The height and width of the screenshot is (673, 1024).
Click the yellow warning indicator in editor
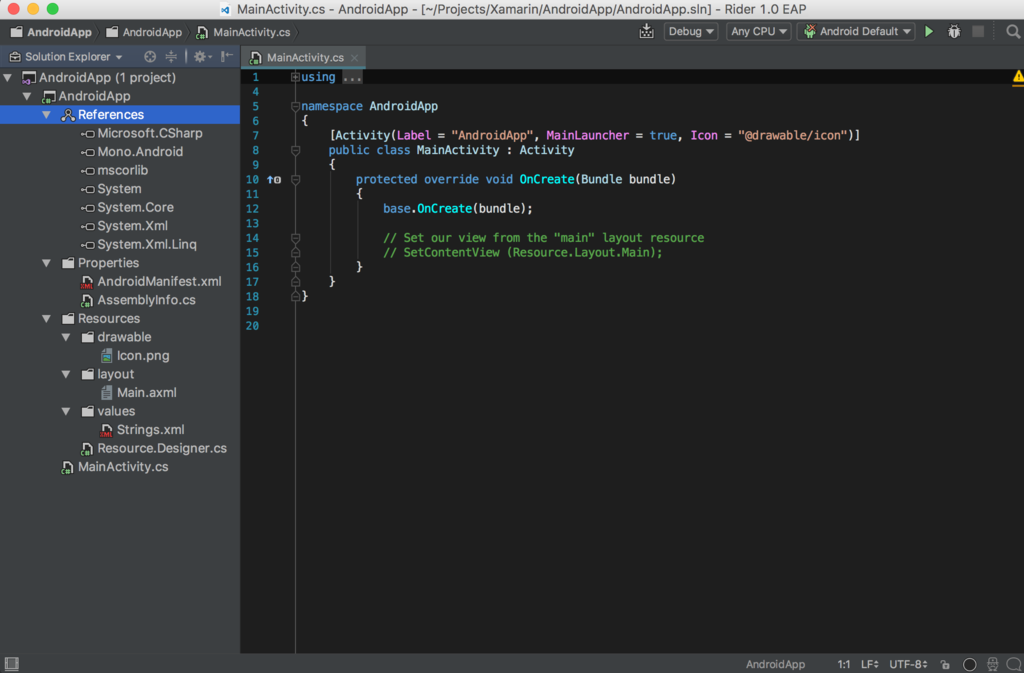coord(1017,77)
